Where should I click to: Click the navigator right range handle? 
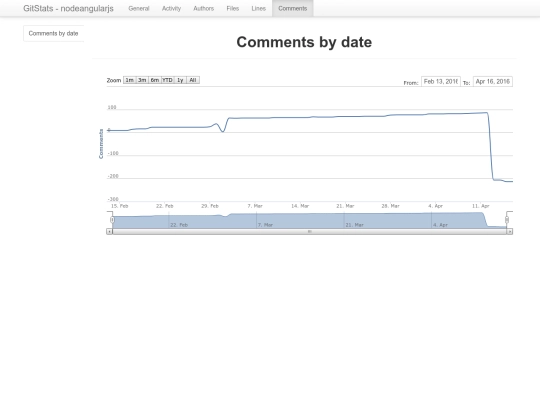point(507,220)
